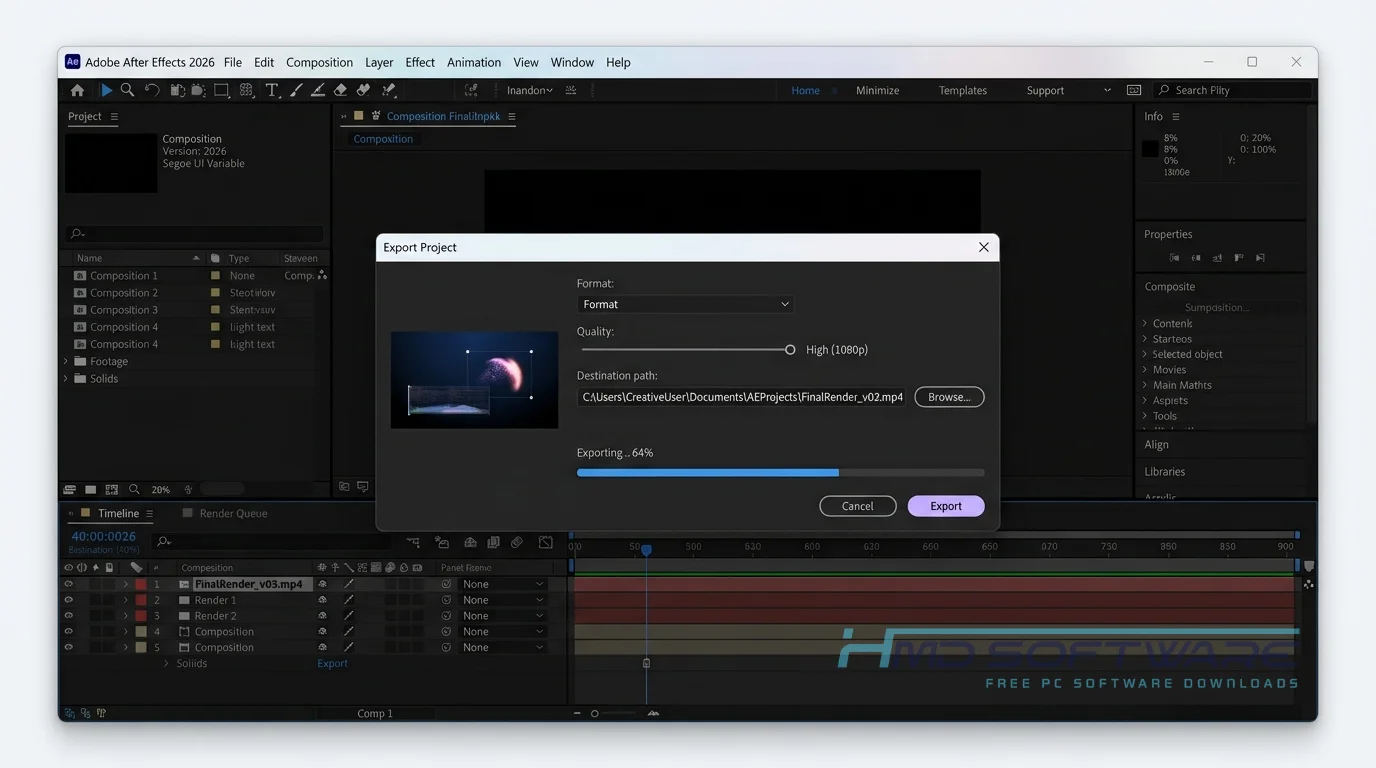This screenshot has height=768, width=1376.
Task: Select the Rotation tool
Action: 152,90
